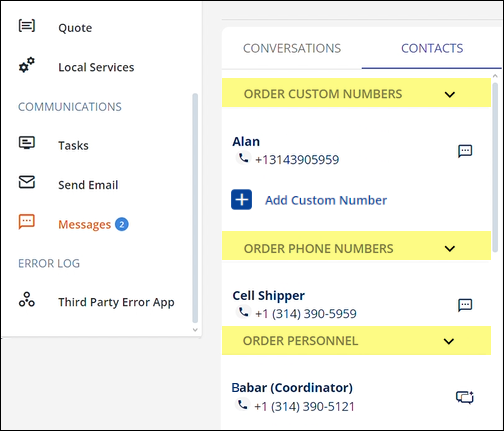The width and height of the screenshot is (504, 431).
Task: Click the blue plus Add Custom Number icon
Action: pyautogui.click(x=242, y=200)
